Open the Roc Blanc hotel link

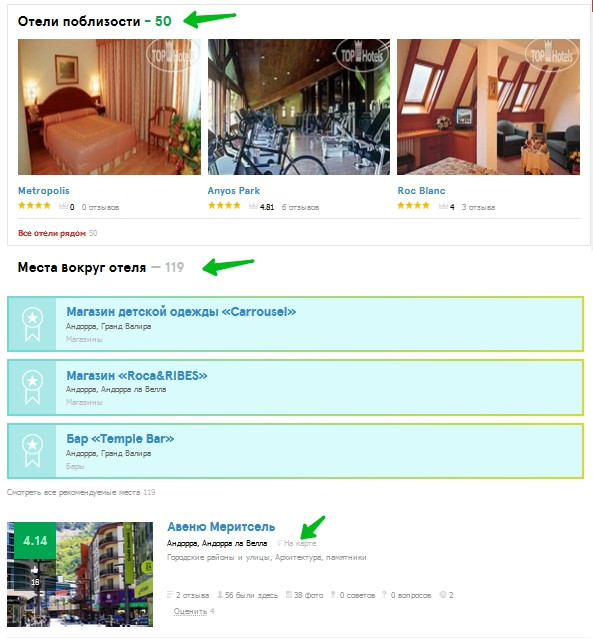[x=421, y=191]
